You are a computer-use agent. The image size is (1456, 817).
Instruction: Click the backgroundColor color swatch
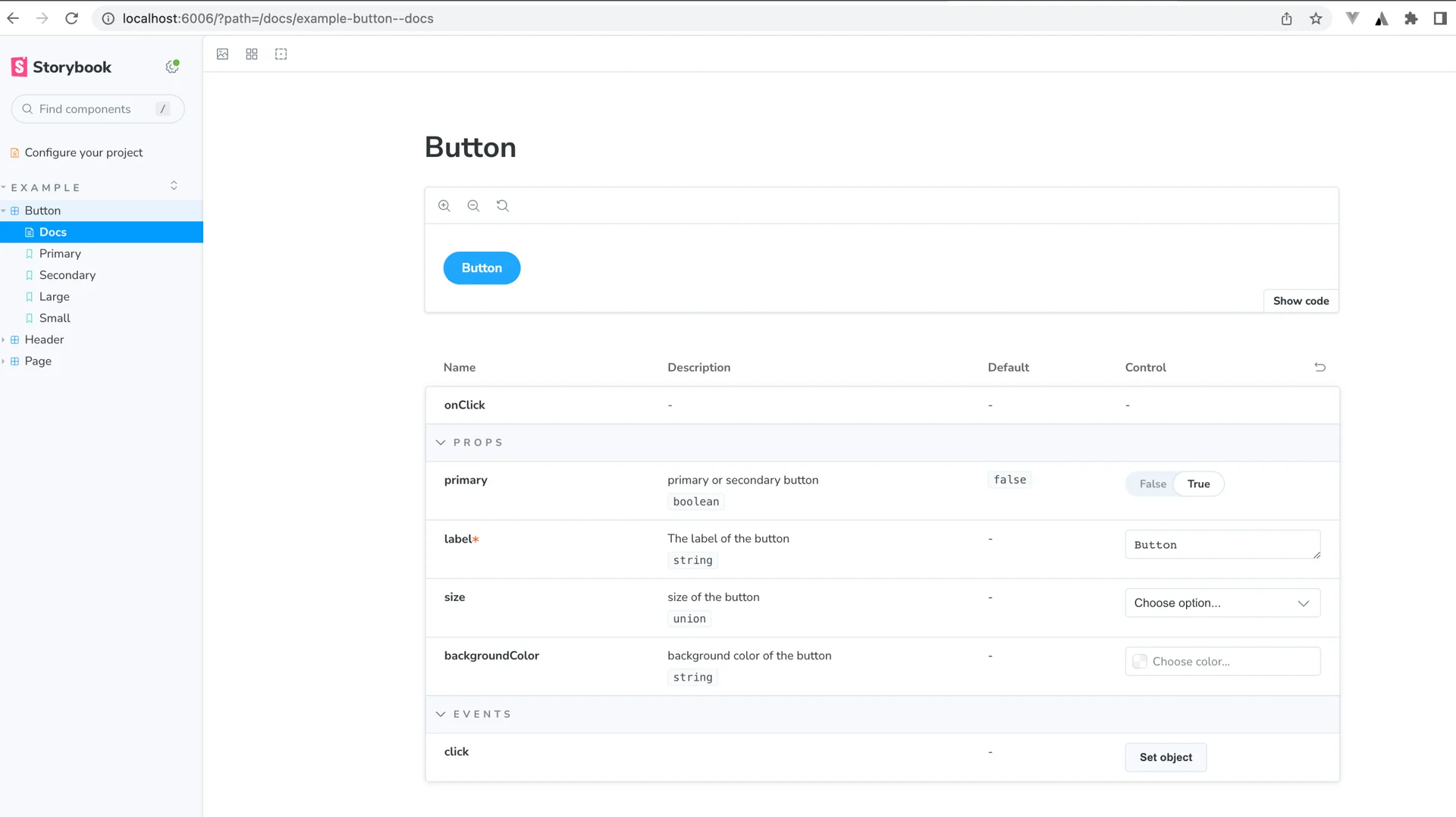point(1139,662)
